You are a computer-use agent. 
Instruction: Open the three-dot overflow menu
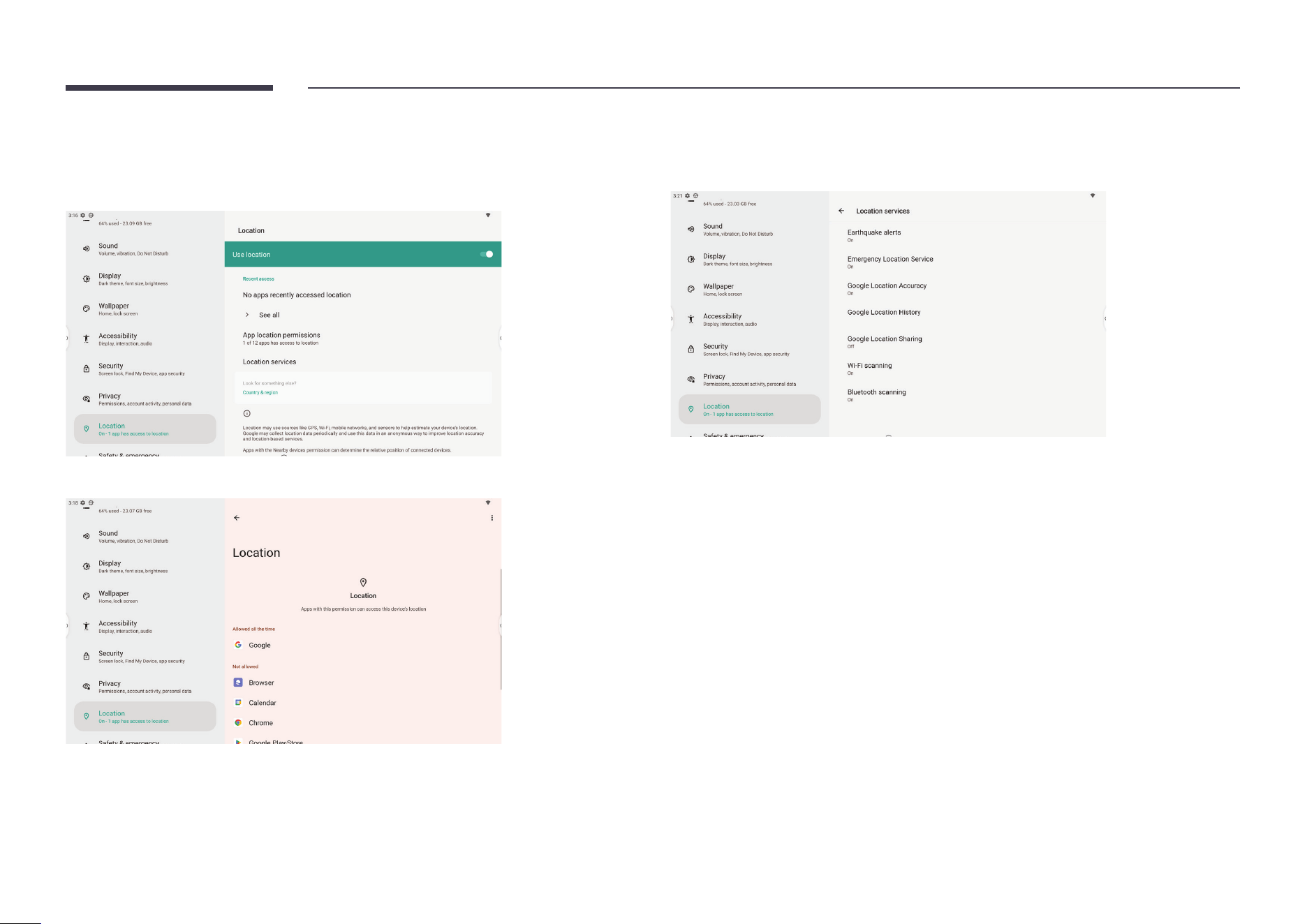click(x=492, y=518)
